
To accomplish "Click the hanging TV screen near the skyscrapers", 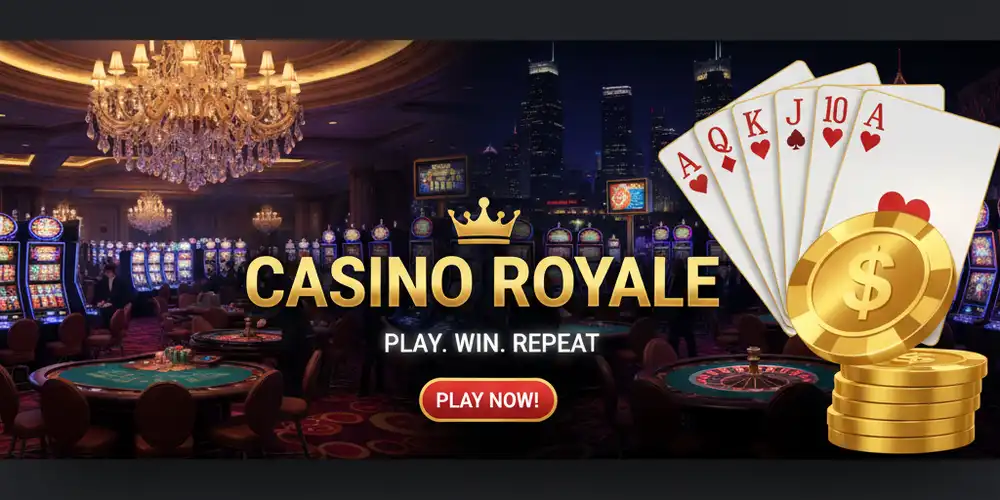I will [441, 177].
